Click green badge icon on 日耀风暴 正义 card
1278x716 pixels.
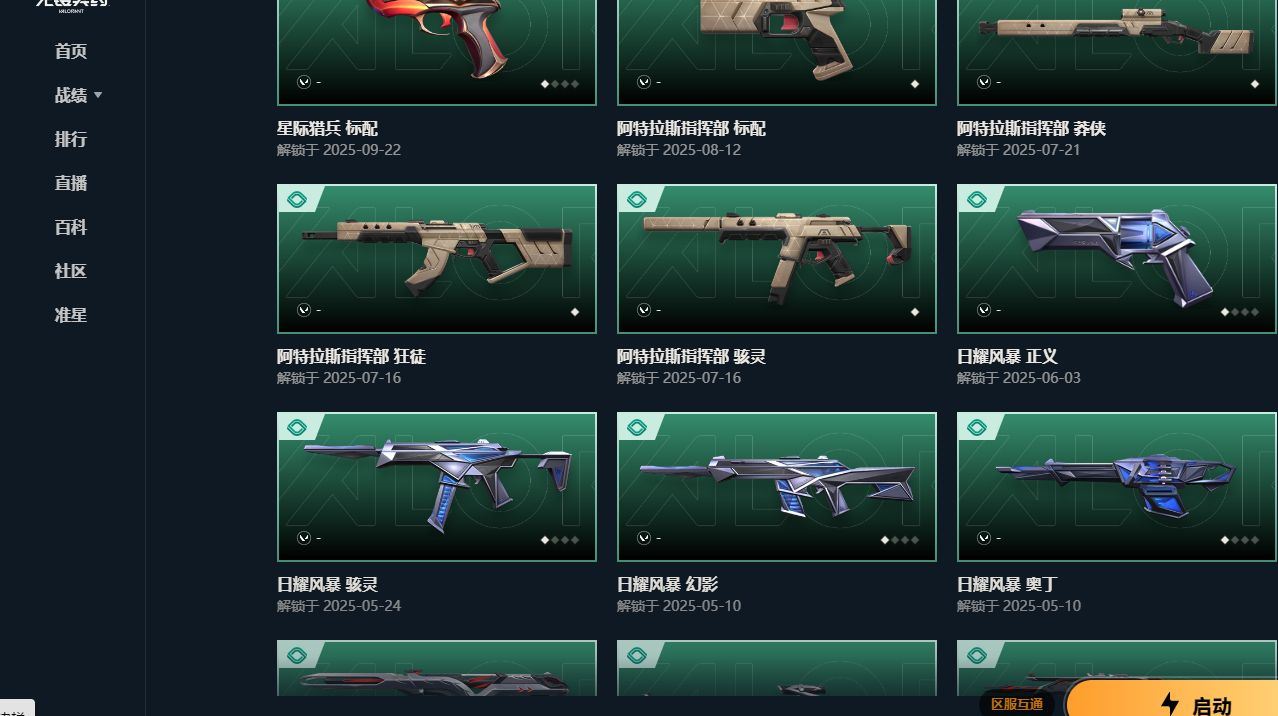pos(977,200)
